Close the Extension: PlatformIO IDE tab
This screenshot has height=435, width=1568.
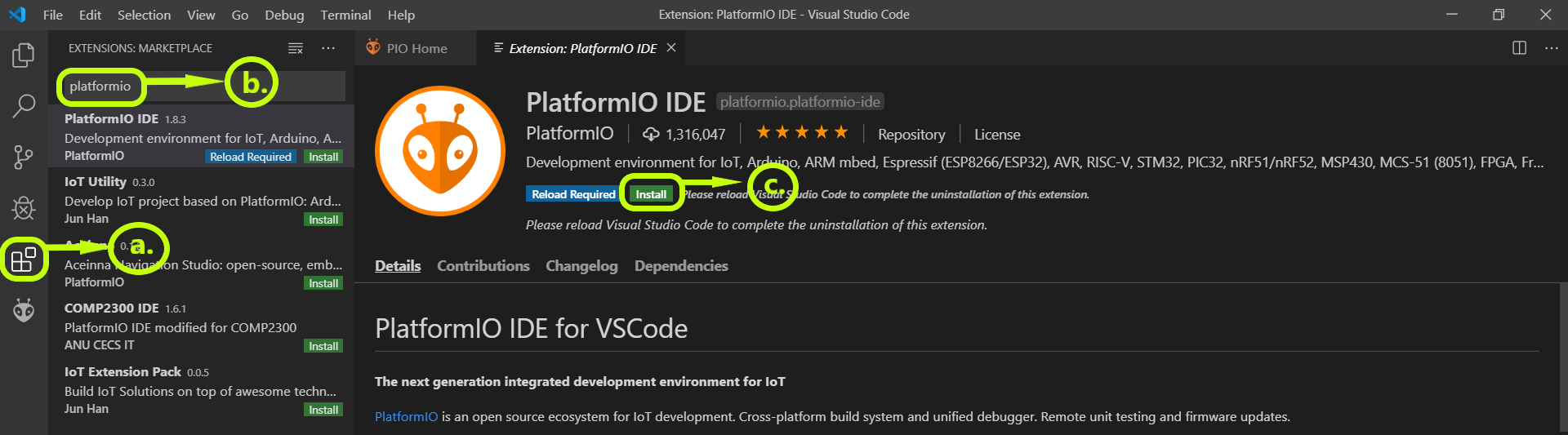(671, 48)
